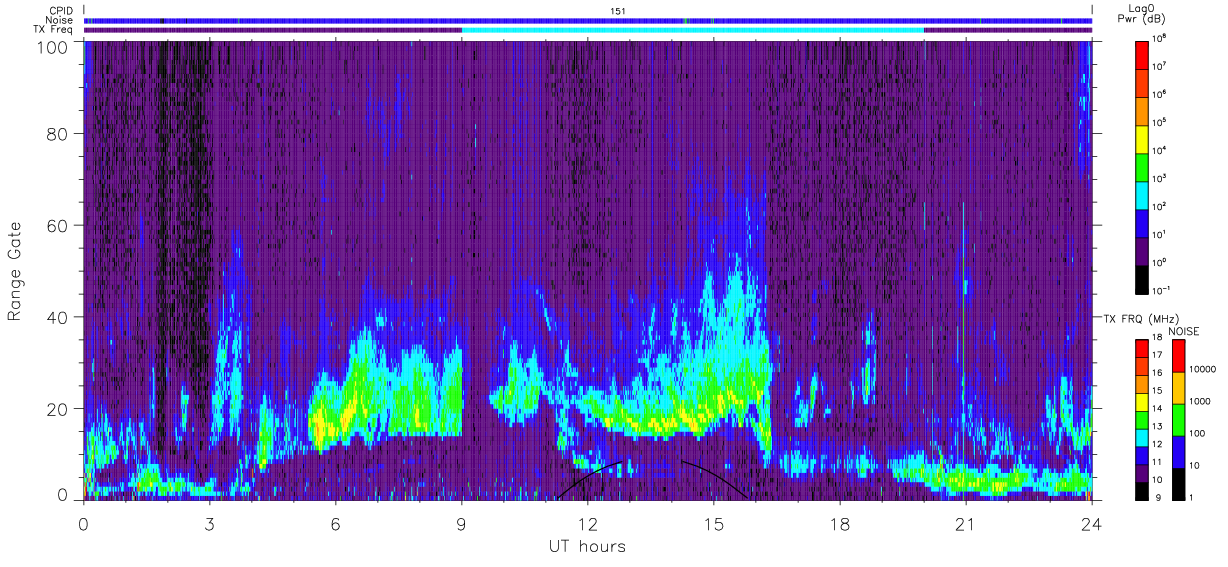Click the cyan segment of TX Freq strip

pyautogui.click(x=692, y=30)
